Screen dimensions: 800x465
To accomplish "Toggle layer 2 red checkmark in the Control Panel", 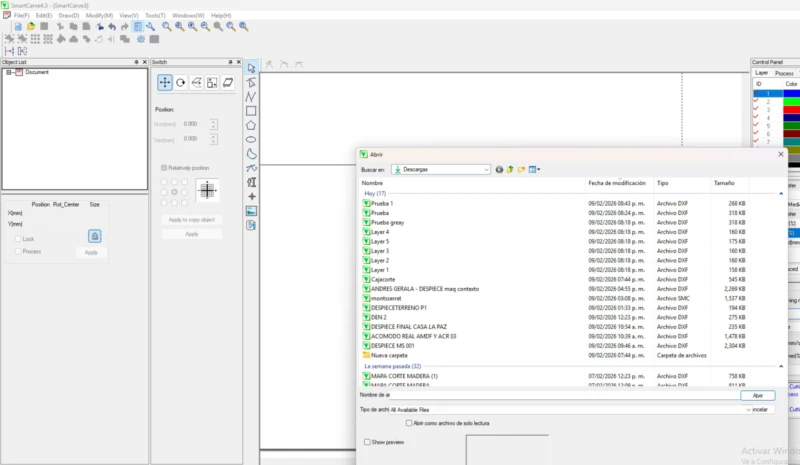I will pyautogui.click(x=756, y=102).
